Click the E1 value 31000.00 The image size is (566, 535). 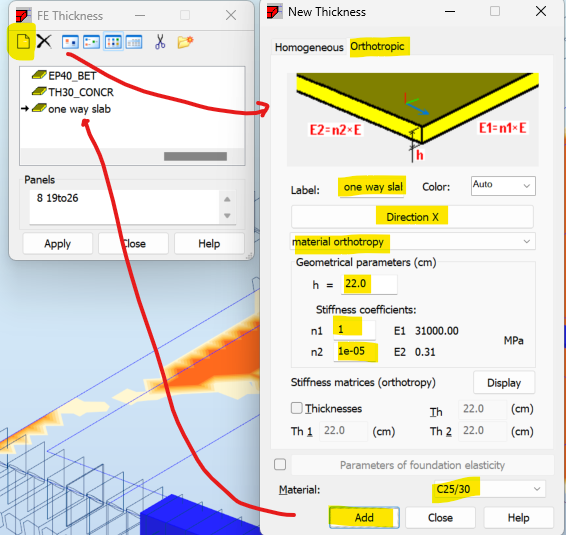[436, 331]
